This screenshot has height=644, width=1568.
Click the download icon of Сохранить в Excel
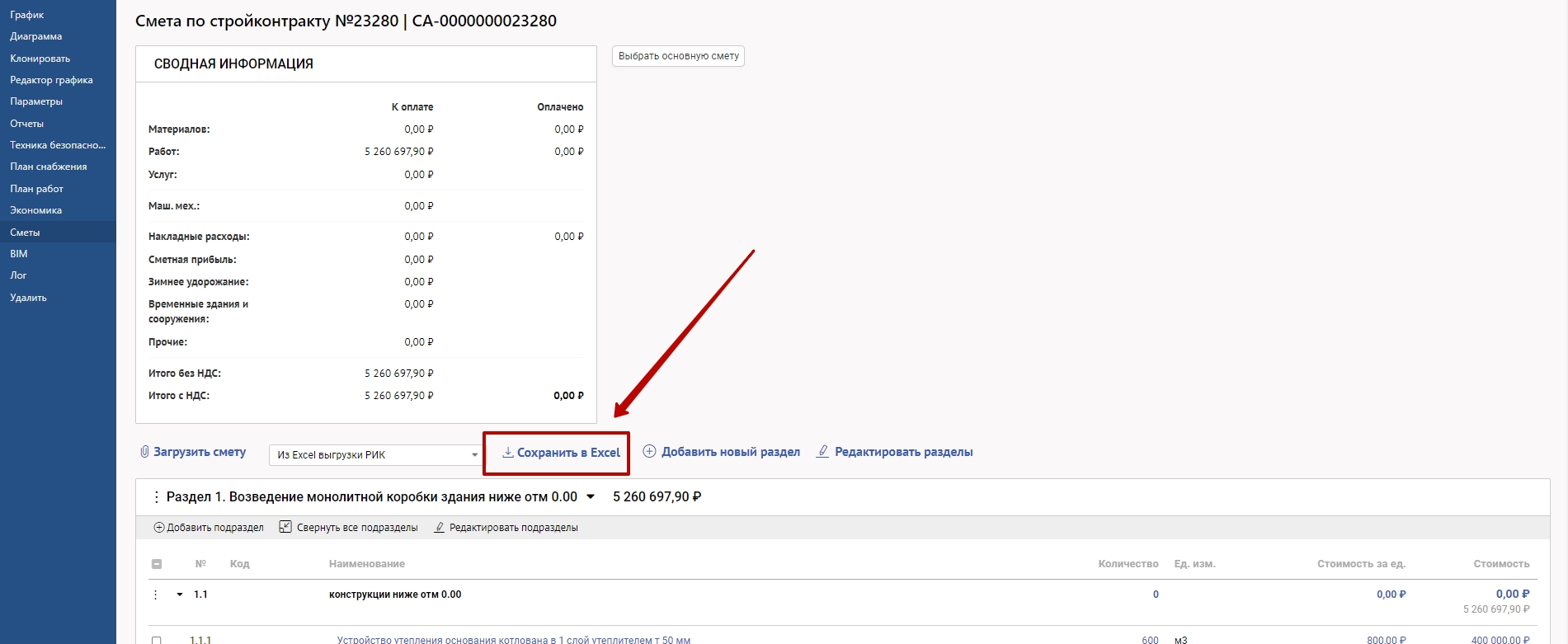pos(508,452)
